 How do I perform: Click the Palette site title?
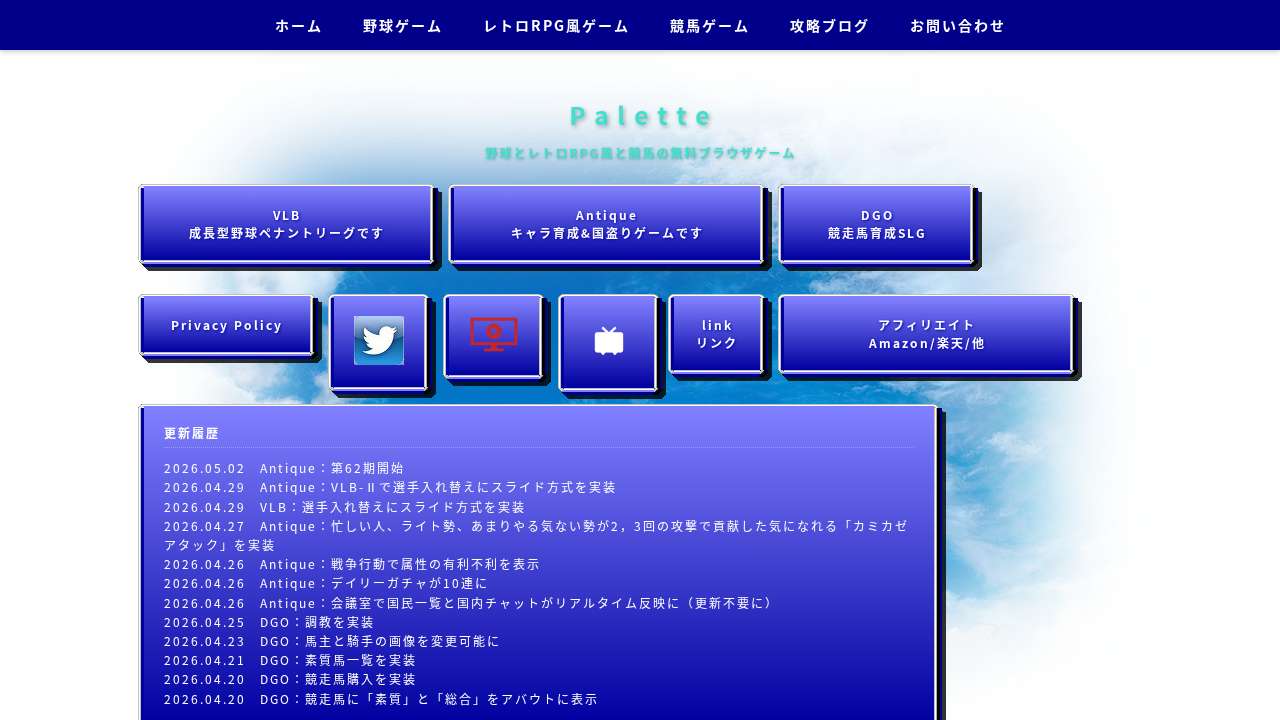tap(641, 116)
